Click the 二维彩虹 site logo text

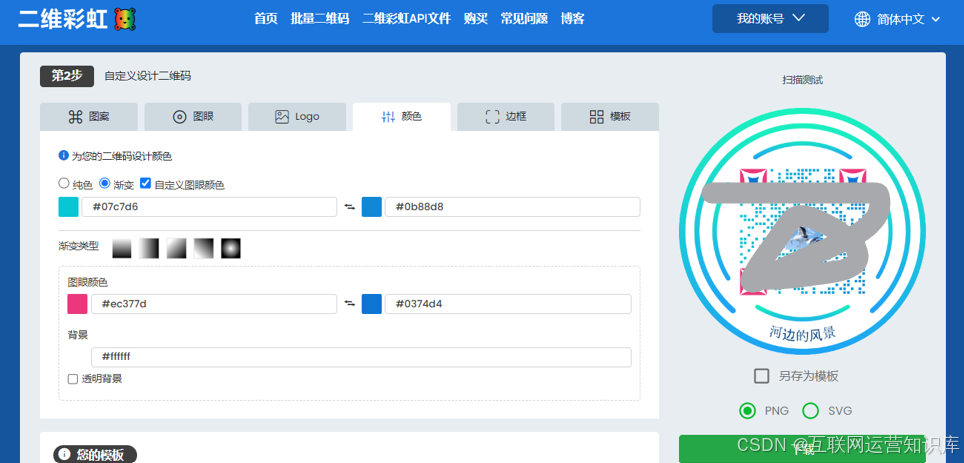(x=64, y=20)
